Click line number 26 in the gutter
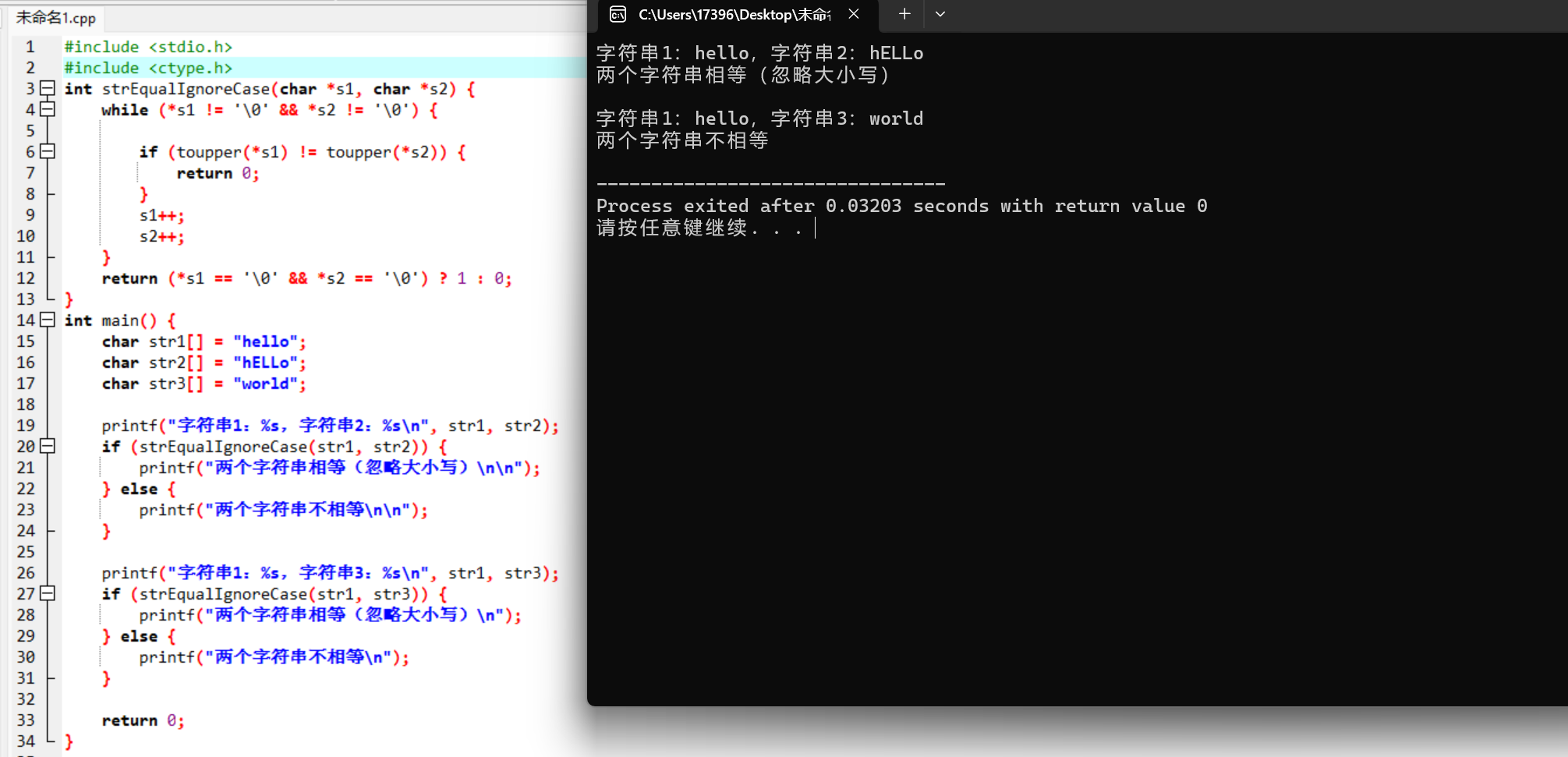 click(26, 573)
